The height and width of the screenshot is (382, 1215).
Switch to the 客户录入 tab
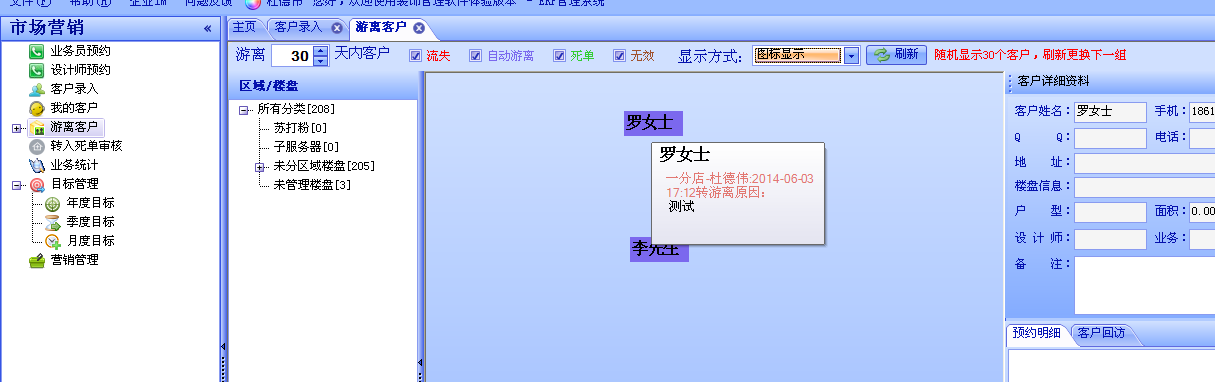pos(300,28)
